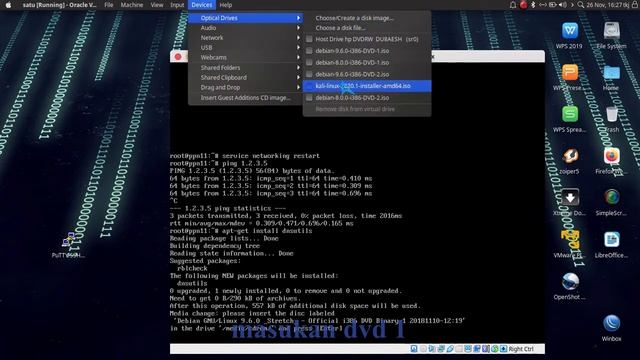
Task: Open the WPS 2019 desktop icon
Action: [569, 31]
